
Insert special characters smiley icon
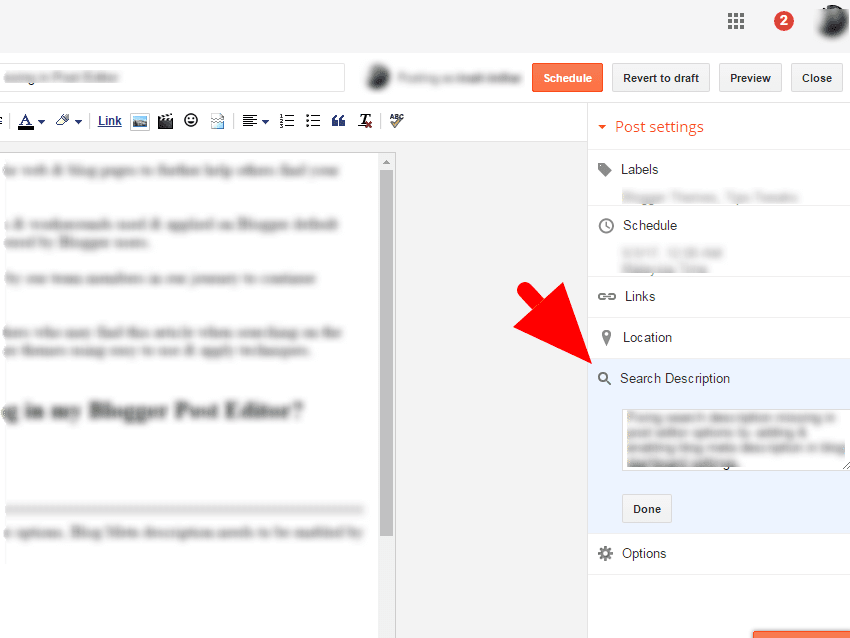[x=191, y=120]
